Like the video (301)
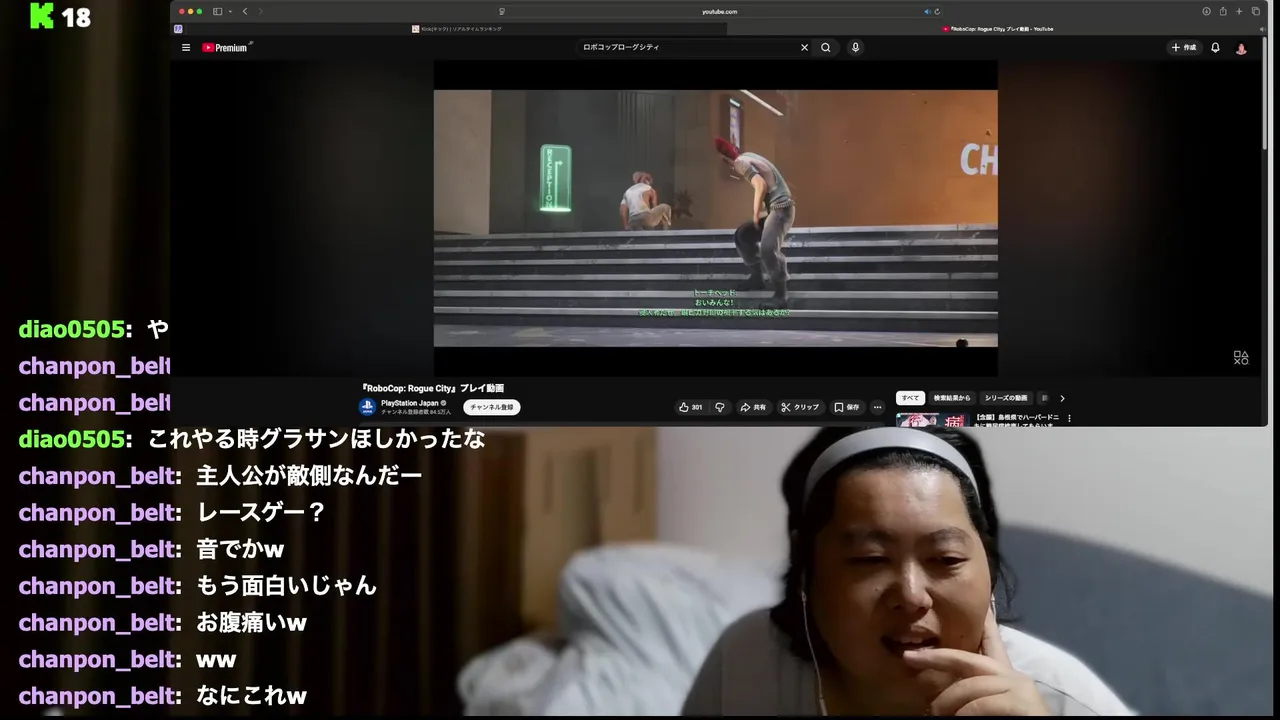 click(690, 407)
